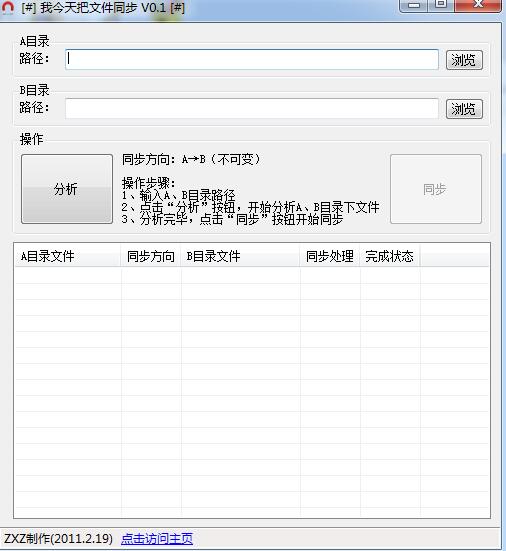Close the 我今天把文件同步 window

tap(478, 5)
